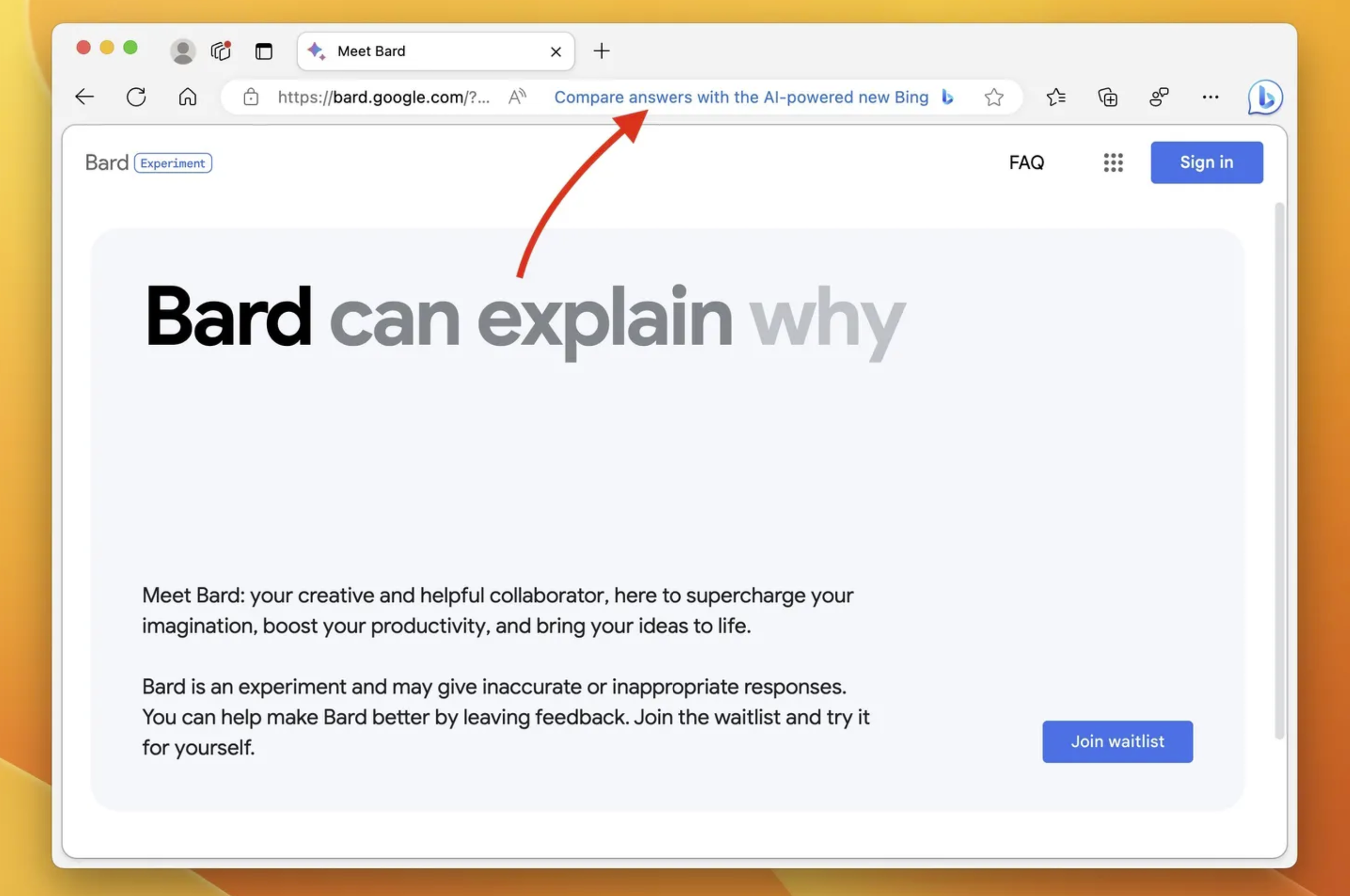1350x896 pixels.
Task: Open the FAQ link
Action: tap(1027, 162)
